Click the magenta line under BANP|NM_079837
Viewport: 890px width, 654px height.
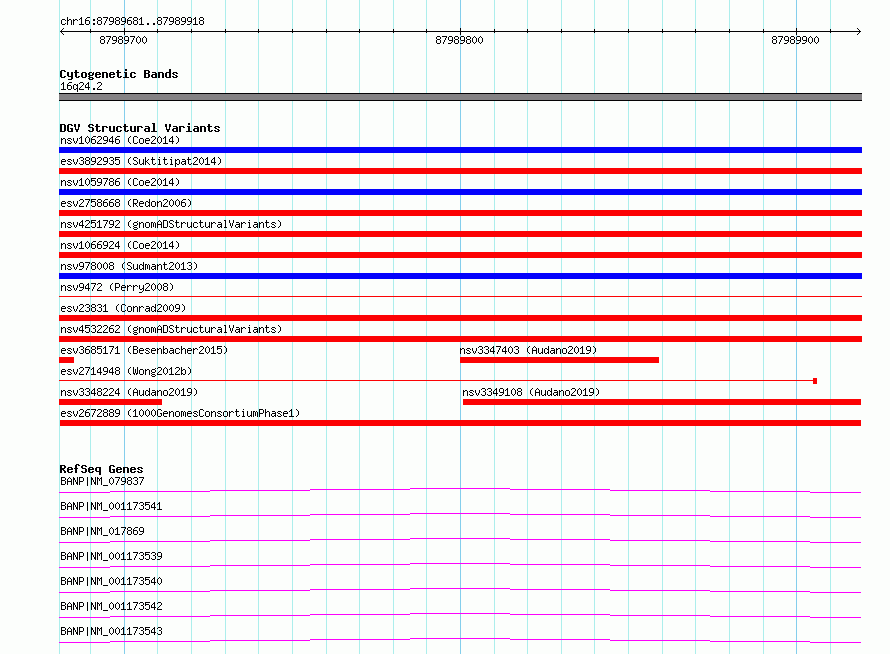[460, 490]
